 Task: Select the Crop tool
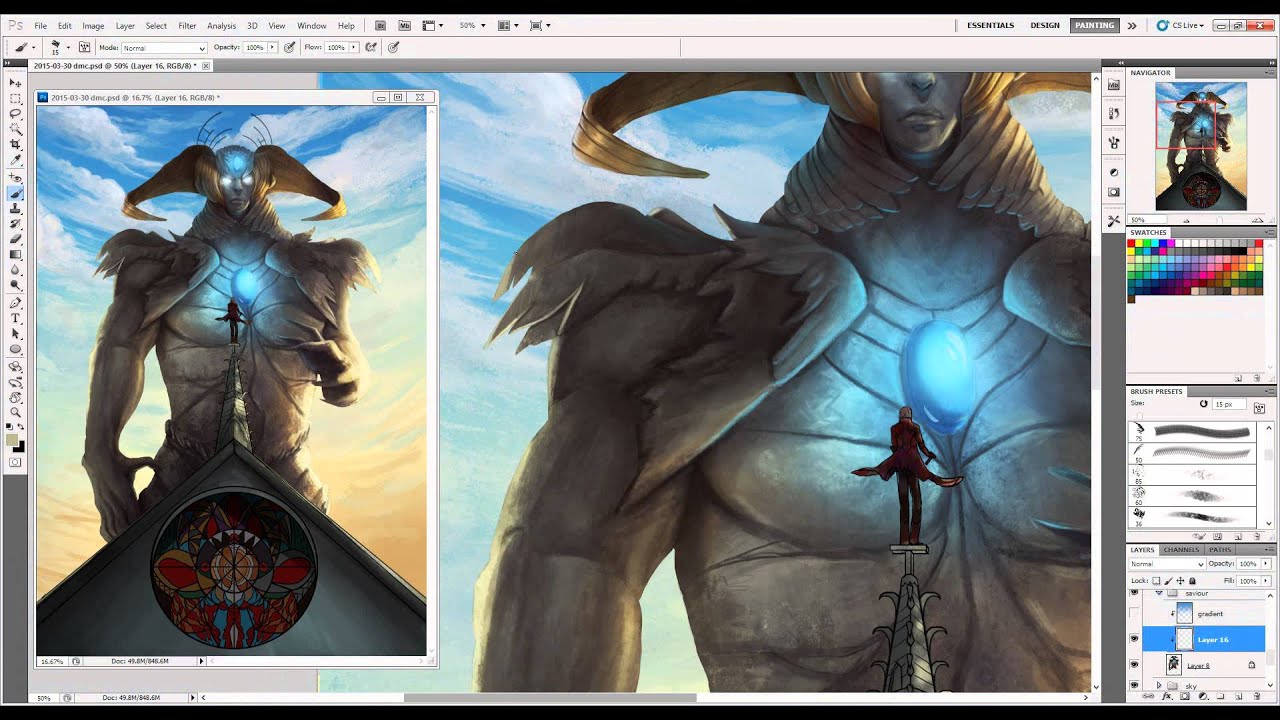click(x=15, y=144)
